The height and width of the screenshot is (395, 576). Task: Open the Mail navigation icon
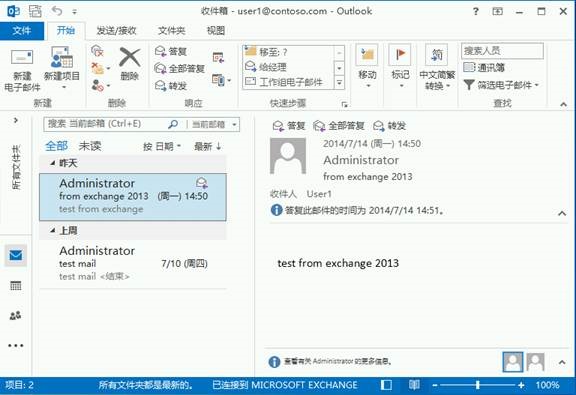pyautogui.click(x=15, y=255)
